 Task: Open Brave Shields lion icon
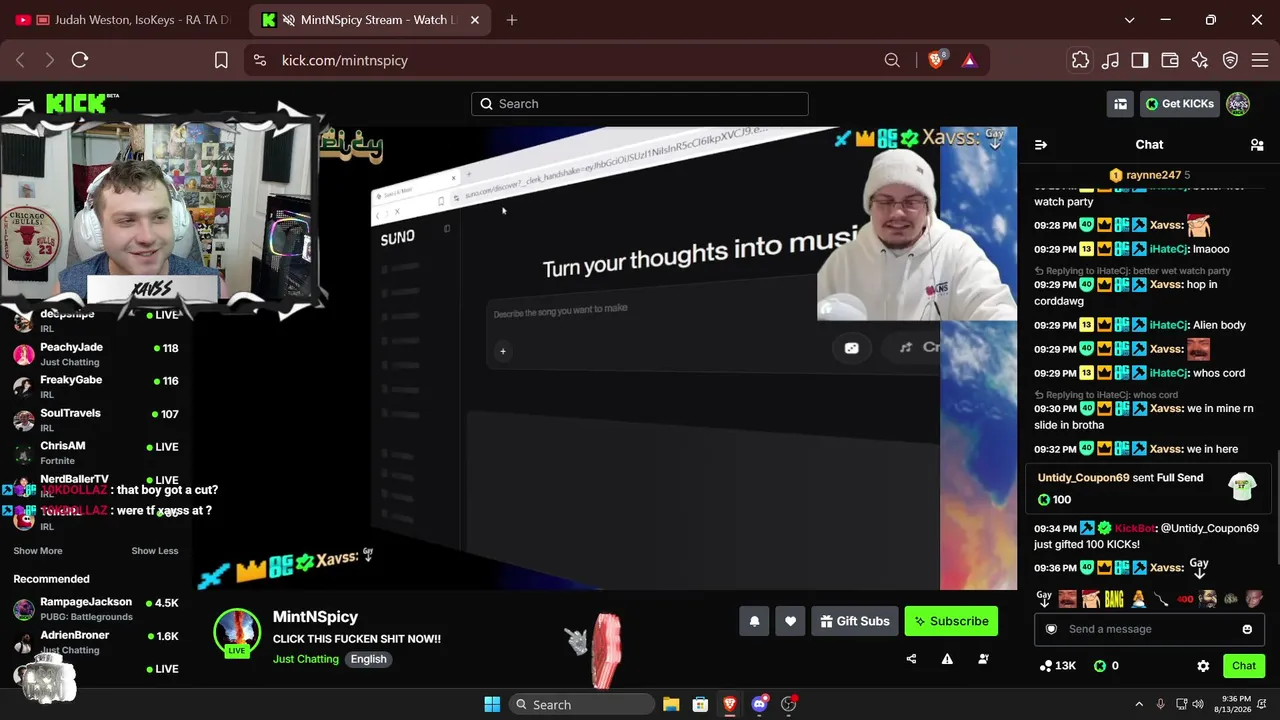(937, 60)
